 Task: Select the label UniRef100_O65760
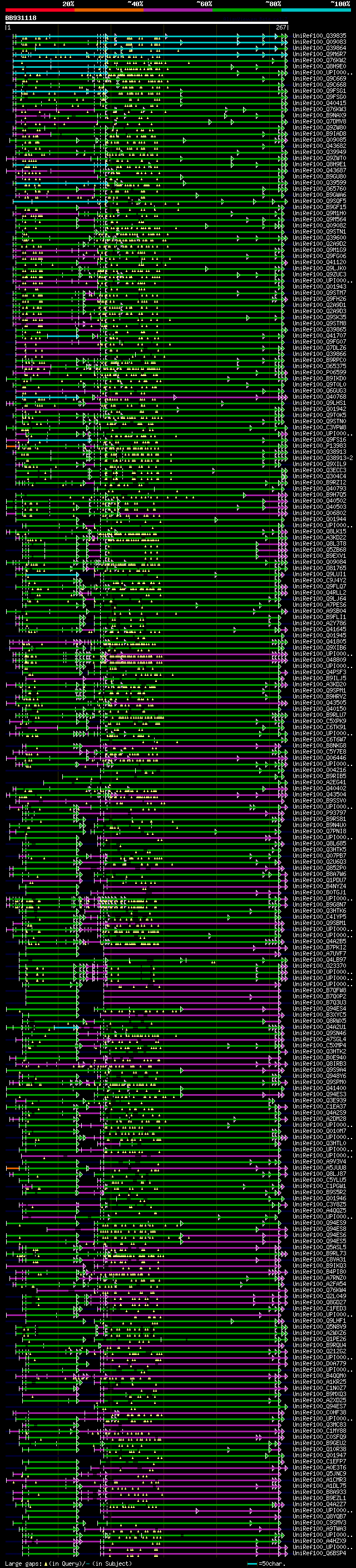(319, 189)
